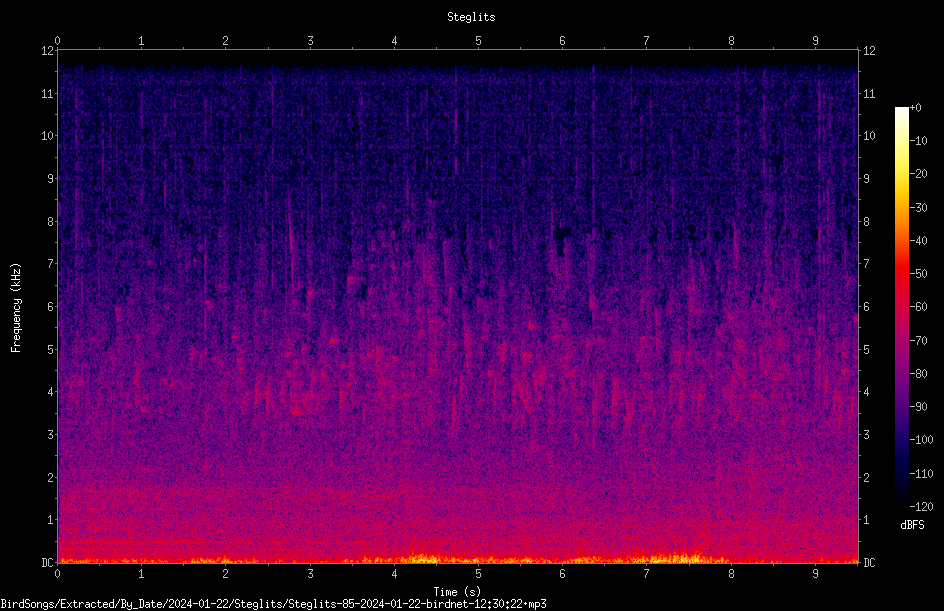Viewport: 944px width, 611px height.
Task: Click the DC label on the right axis
Action: tap(869, 562)
